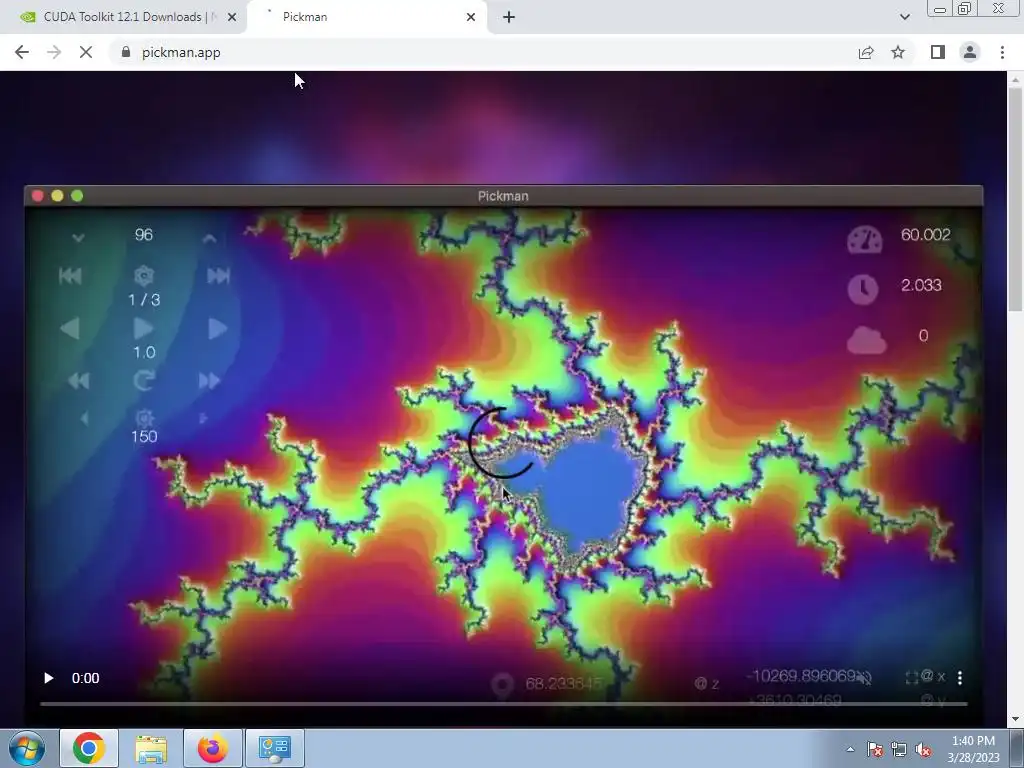Screen dimensions: 1024x768
Task: Click the small left arrow beside the 150 gear
Action: pyautogui.click(x=84, y=419)
